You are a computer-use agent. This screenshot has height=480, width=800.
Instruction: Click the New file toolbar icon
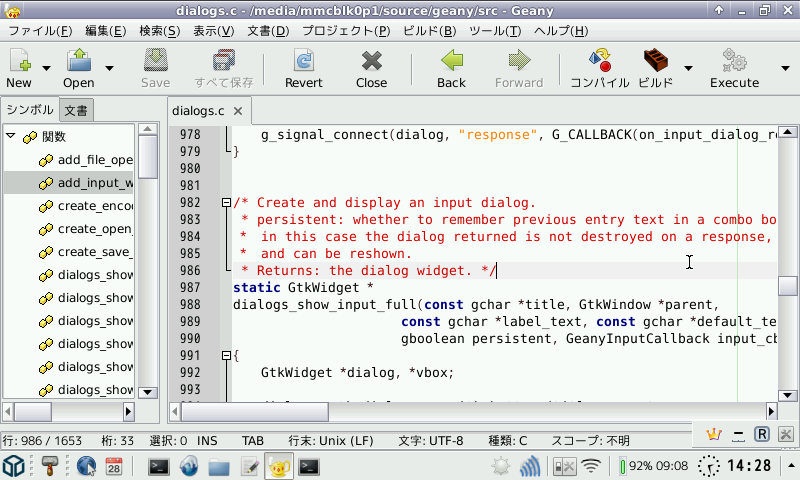18,60
